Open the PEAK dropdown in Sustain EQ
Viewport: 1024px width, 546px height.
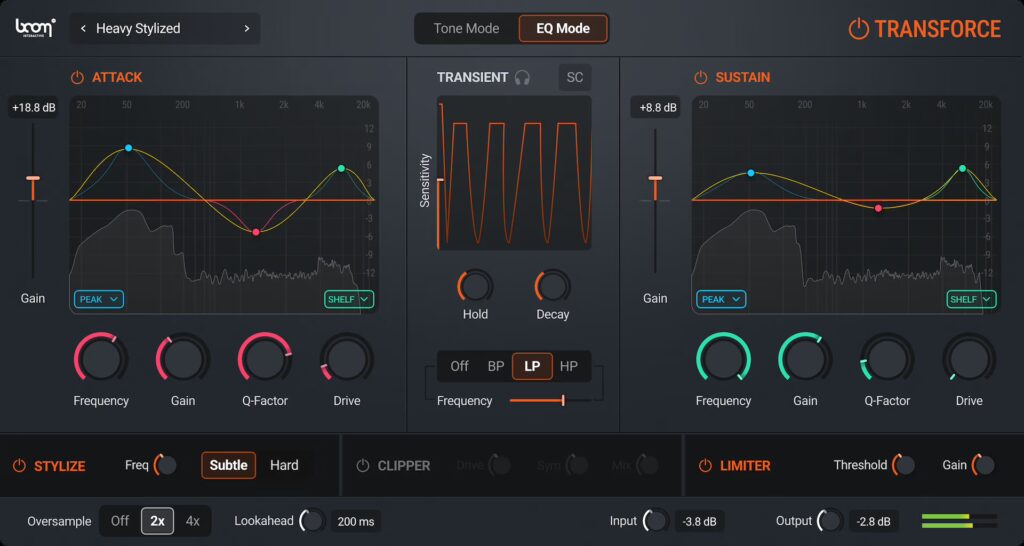(x=722, y=299)
